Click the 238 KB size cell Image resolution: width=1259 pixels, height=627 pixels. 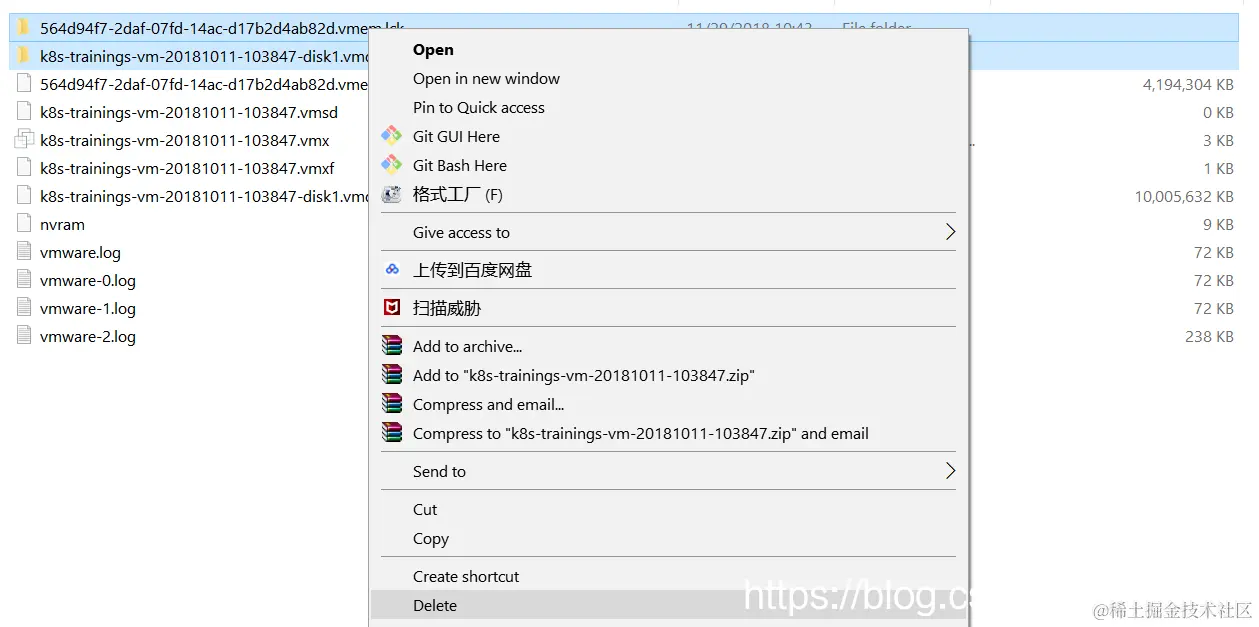click(x=1209, y=337)
